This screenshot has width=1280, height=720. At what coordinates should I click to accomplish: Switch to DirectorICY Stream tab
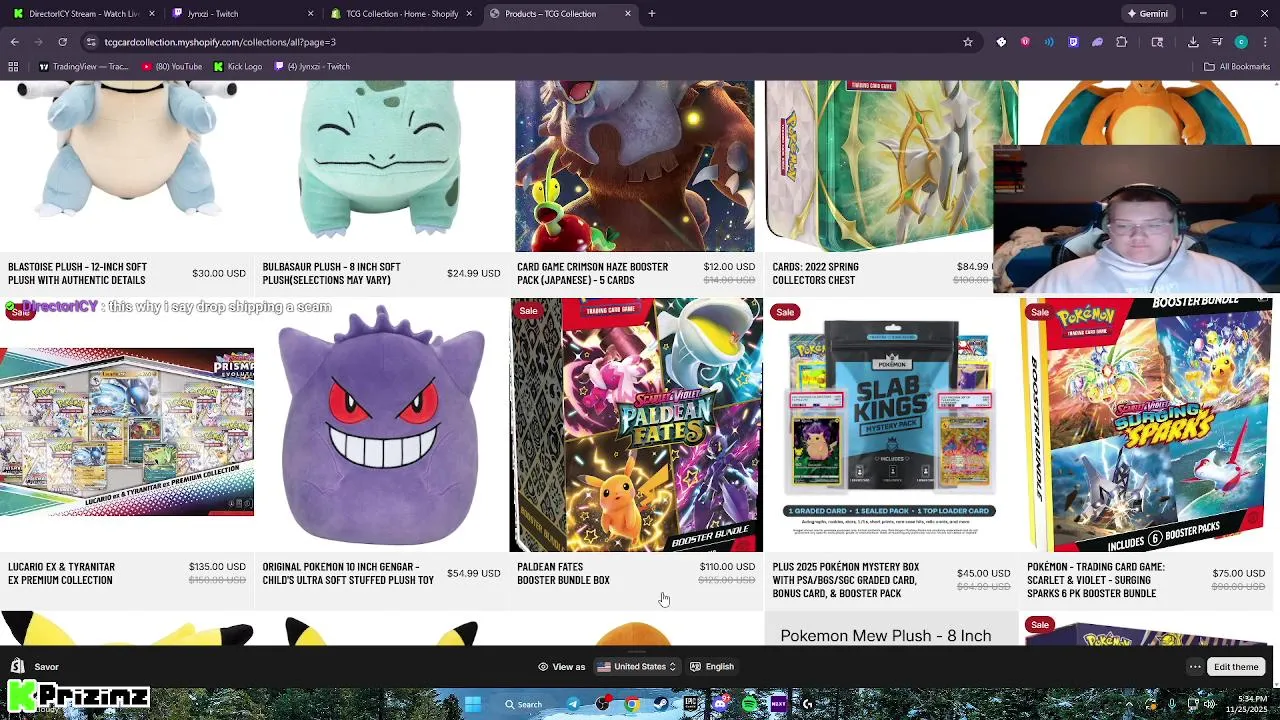(84, 14)
